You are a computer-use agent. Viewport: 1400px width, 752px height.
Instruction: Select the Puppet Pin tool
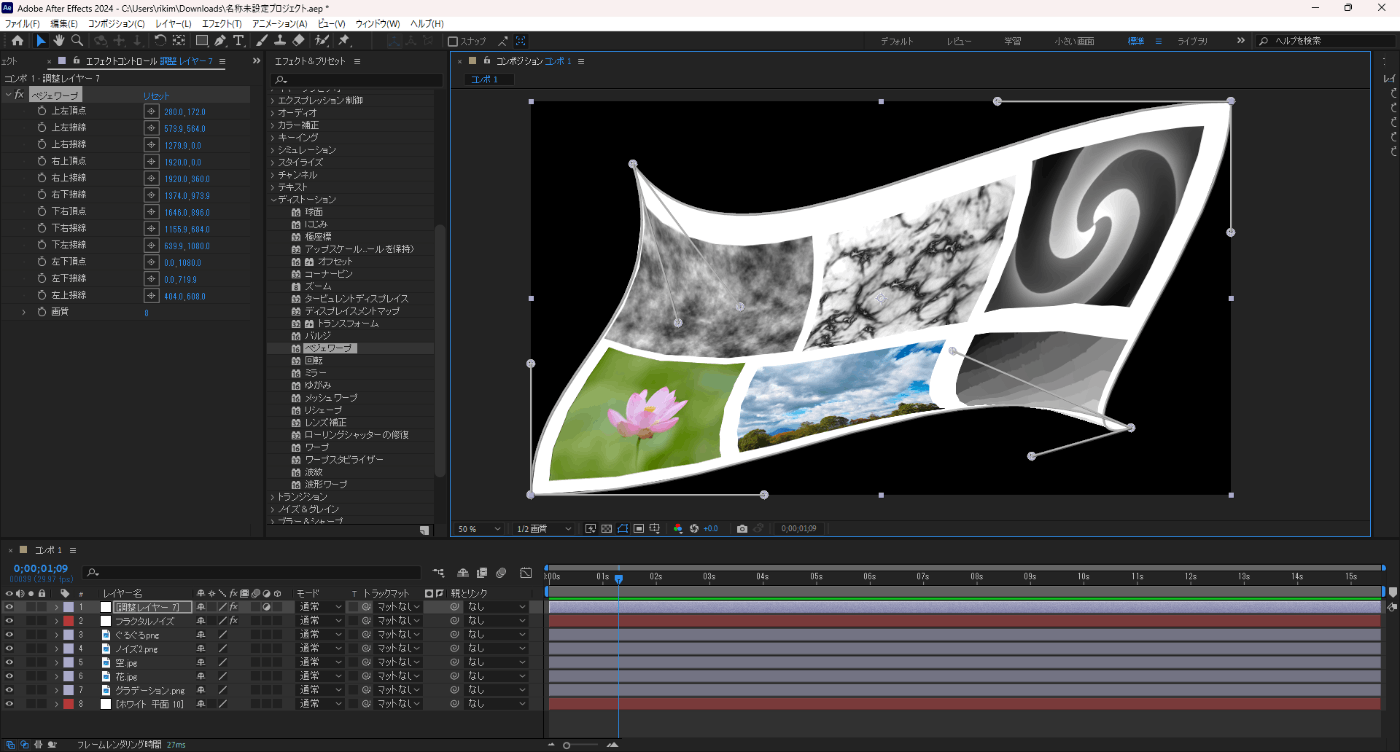coord(344,41)
